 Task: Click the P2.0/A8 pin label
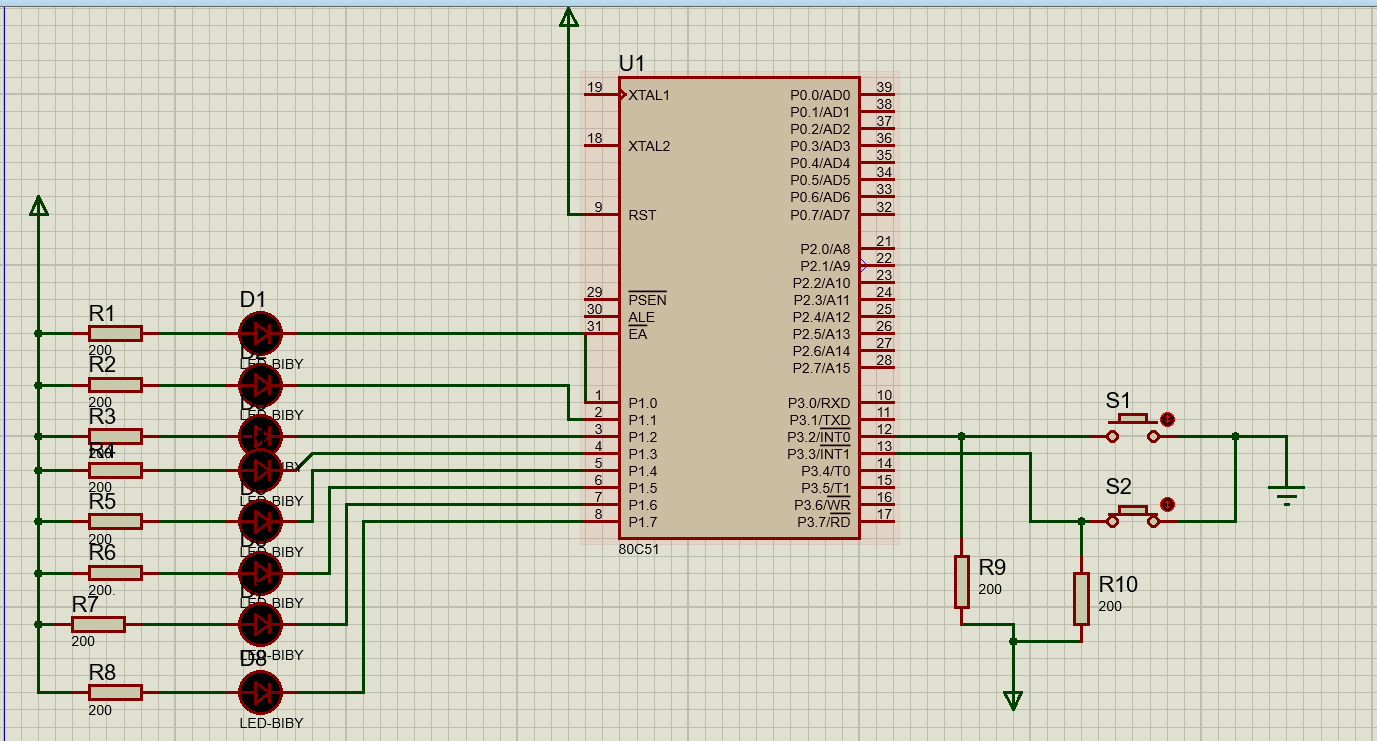(825, 249)
